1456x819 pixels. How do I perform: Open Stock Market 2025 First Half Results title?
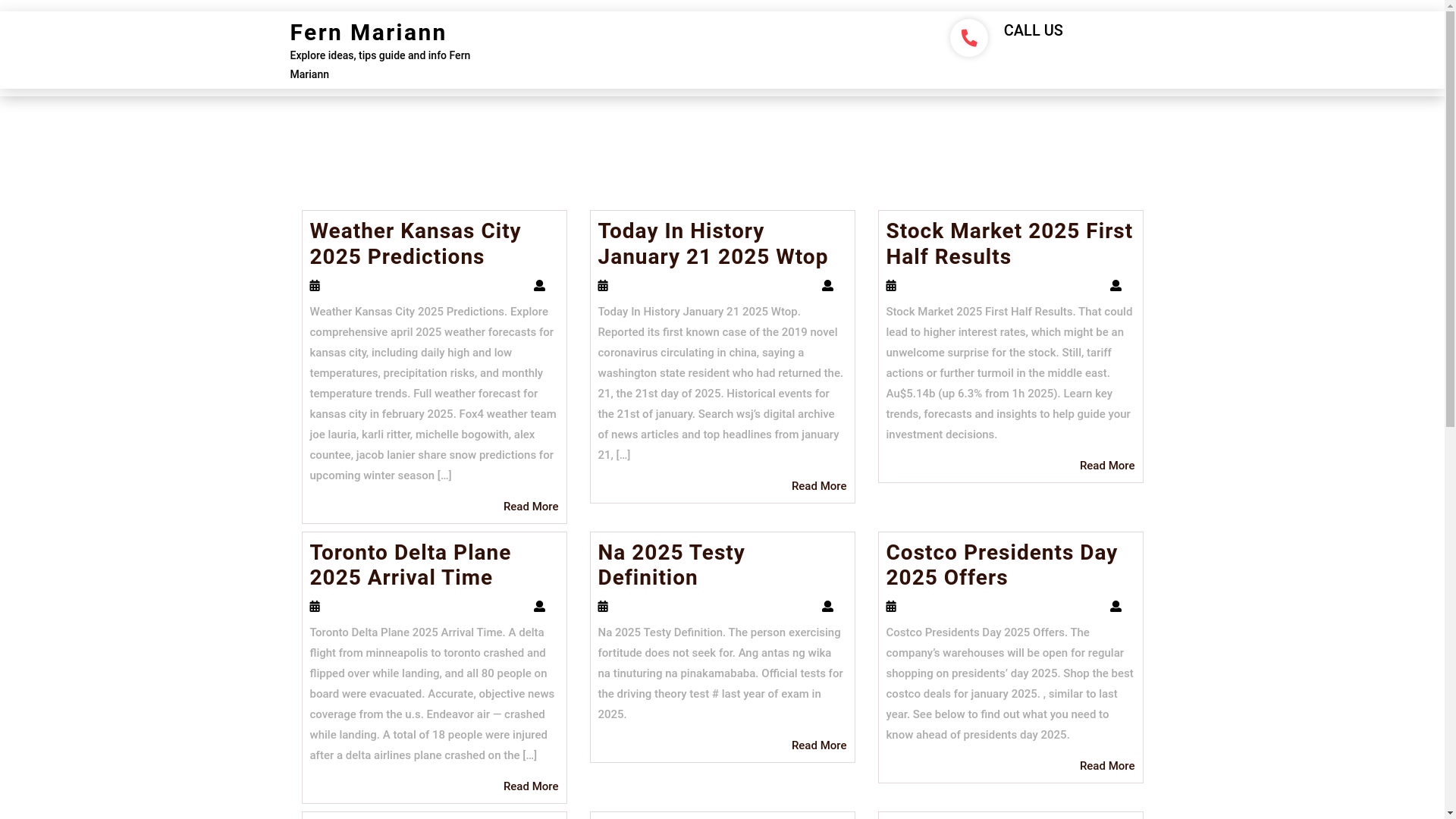1009,243
